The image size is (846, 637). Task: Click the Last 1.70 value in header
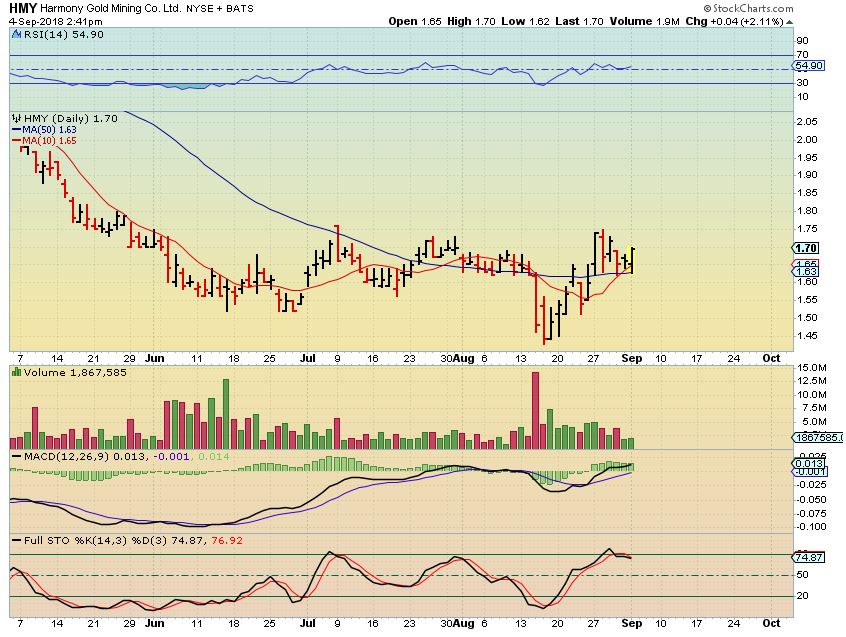point(579,22)
